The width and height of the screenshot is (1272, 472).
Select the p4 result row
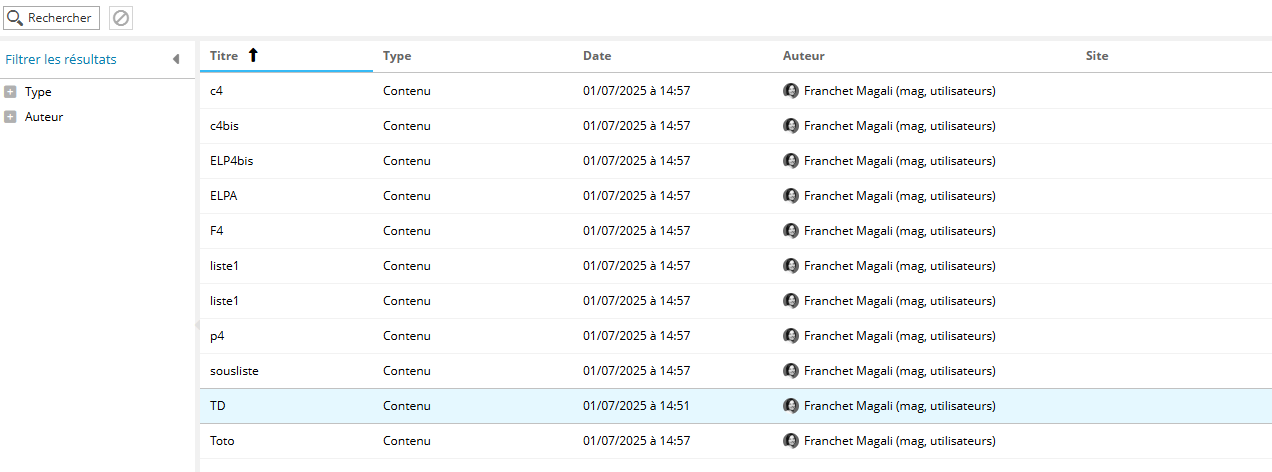736,336
